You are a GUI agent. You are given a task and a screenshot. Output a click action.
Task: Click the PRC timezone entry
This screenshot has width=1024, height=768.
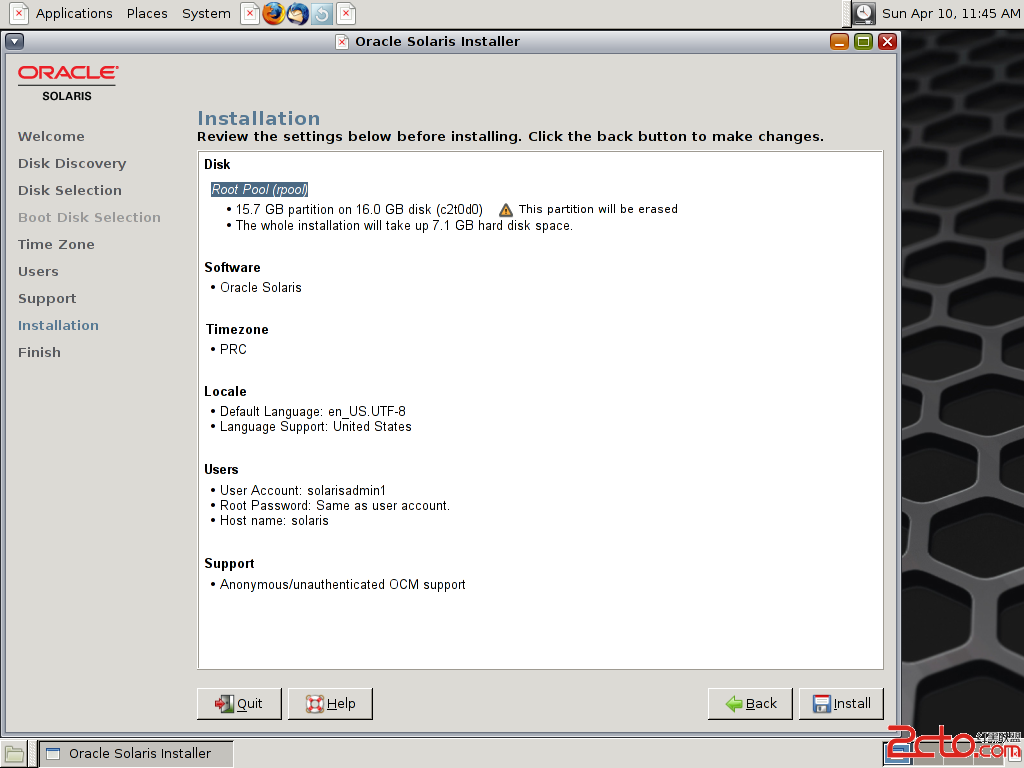[233, 349]
